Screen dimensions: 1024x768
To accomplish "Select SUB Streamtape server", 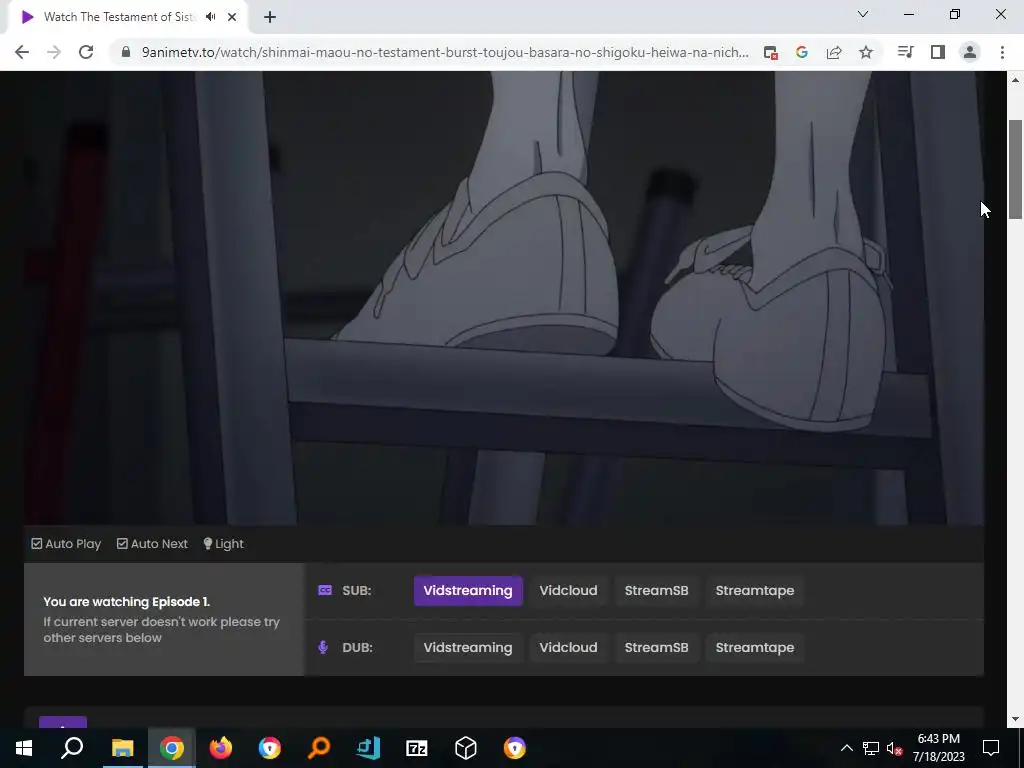I will coord(755,590).
